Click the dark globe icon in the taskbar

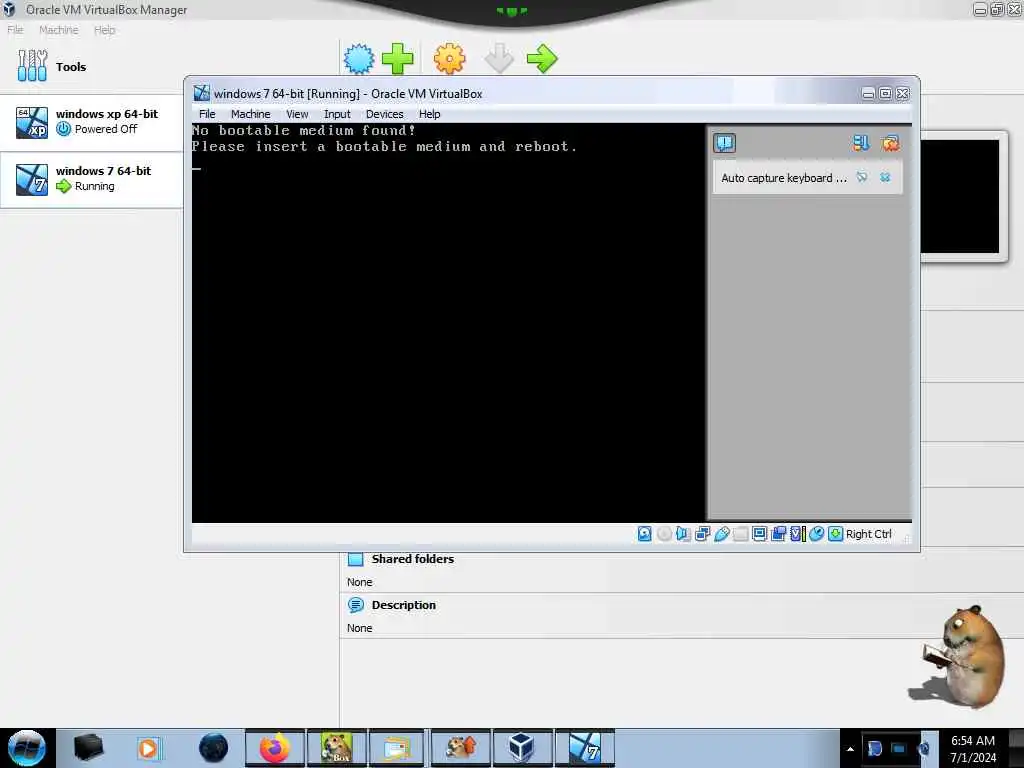click(x=213, y=748)
